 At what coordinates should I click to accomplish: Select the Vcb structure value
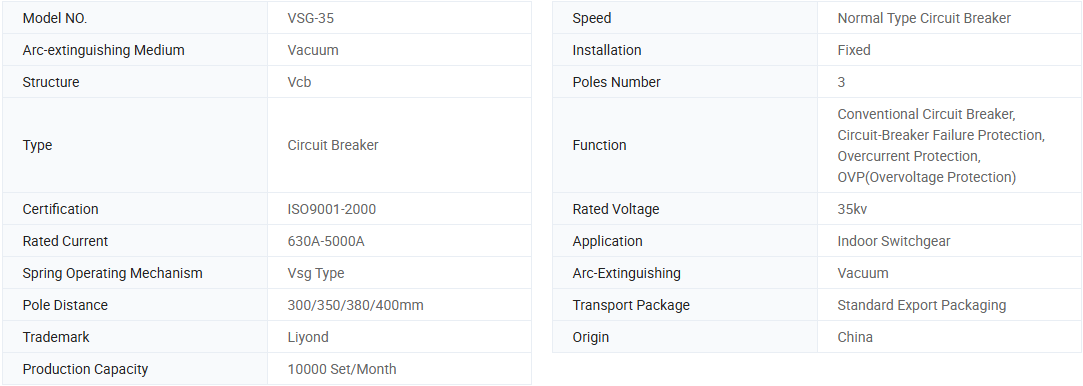(x=299, y=82)
